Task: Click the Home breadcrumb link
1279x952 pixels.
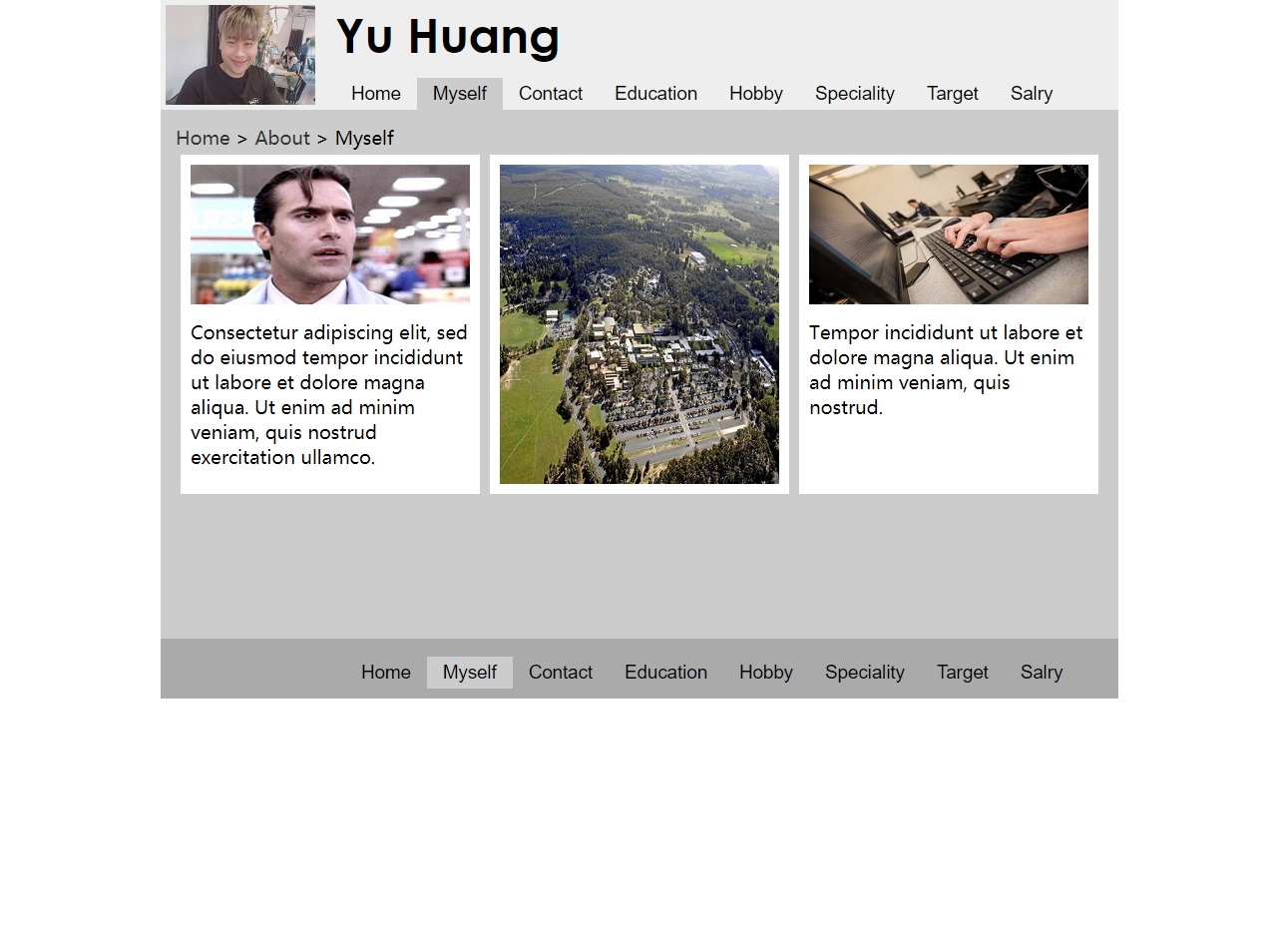Action: click(x=203, y=138)
